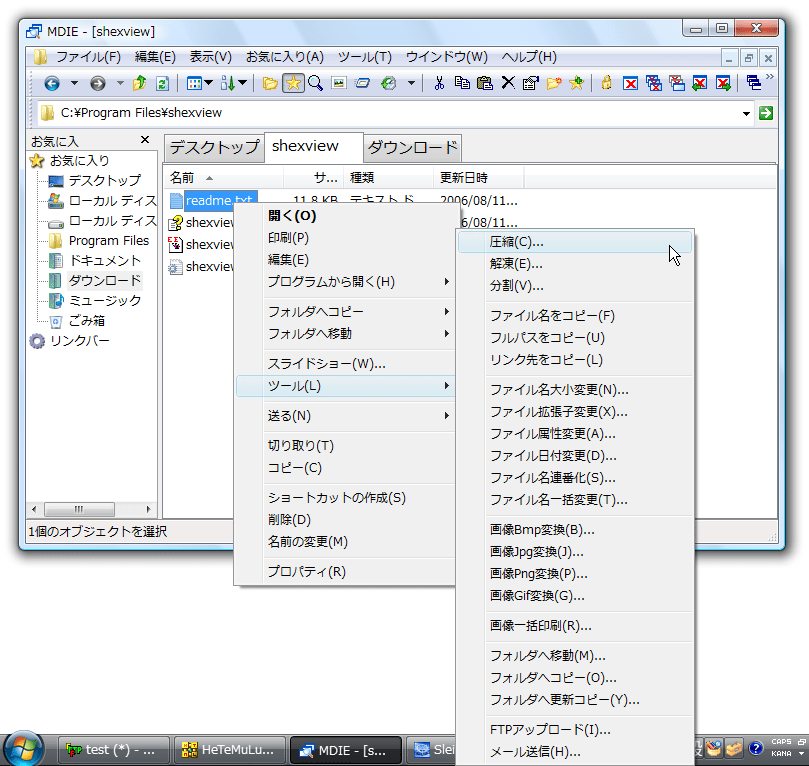Close the お気に入 side panel
Screen dimensions: 809x766
click(x=145, y=140)
